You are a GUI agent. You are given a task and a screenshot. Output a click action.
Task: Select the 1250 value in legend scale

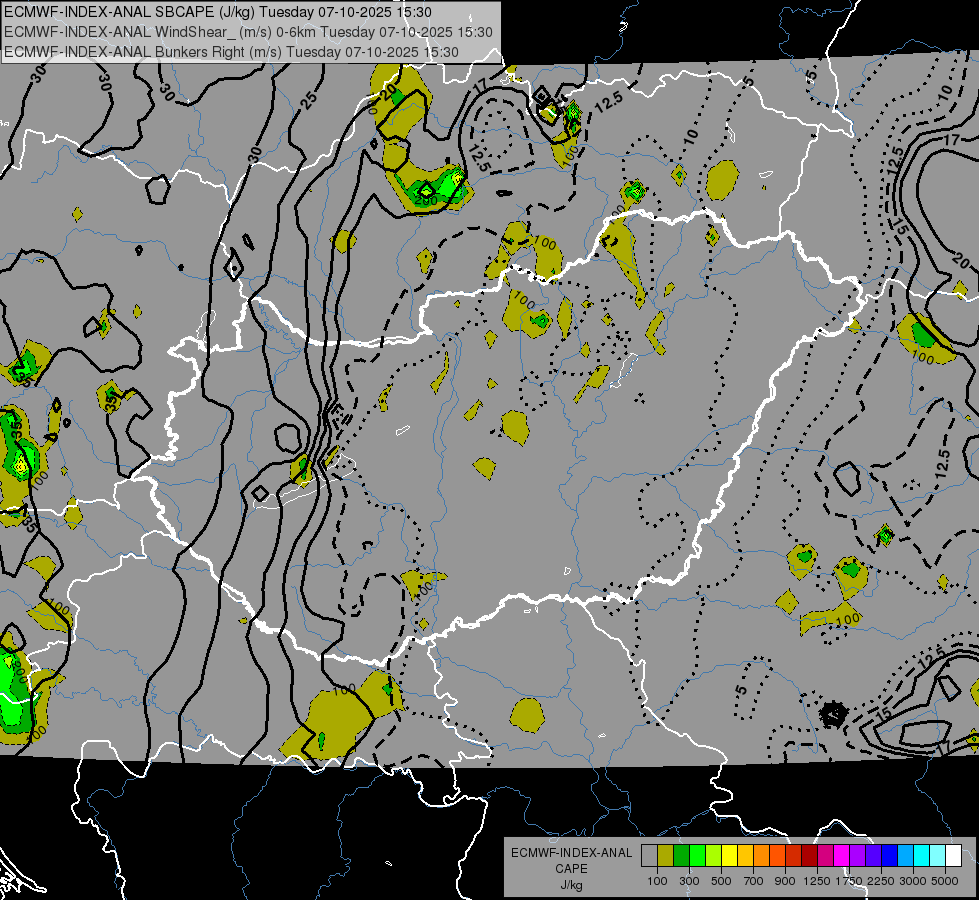point(817,881)
